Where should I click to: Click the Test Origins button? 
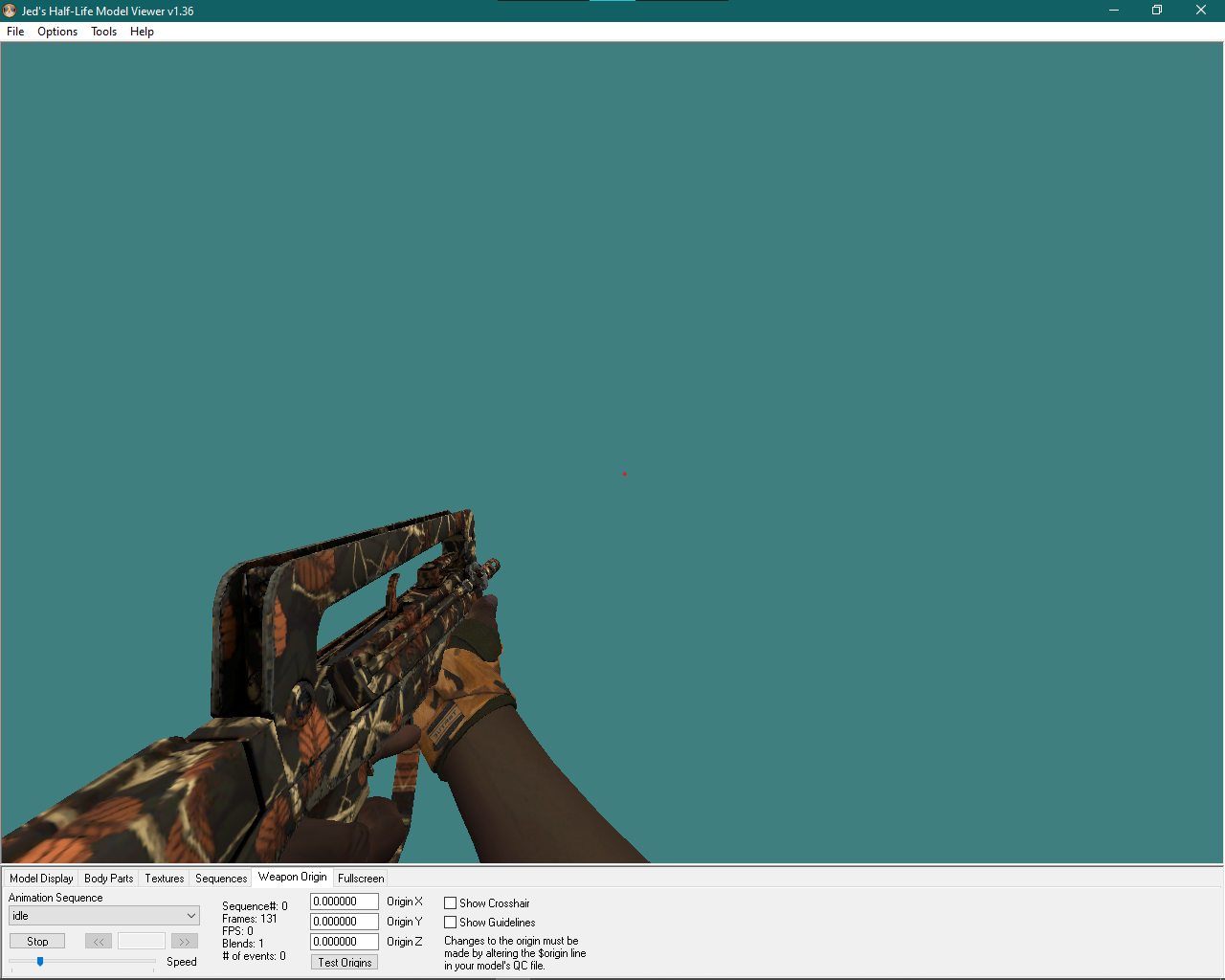click(345, 962)
